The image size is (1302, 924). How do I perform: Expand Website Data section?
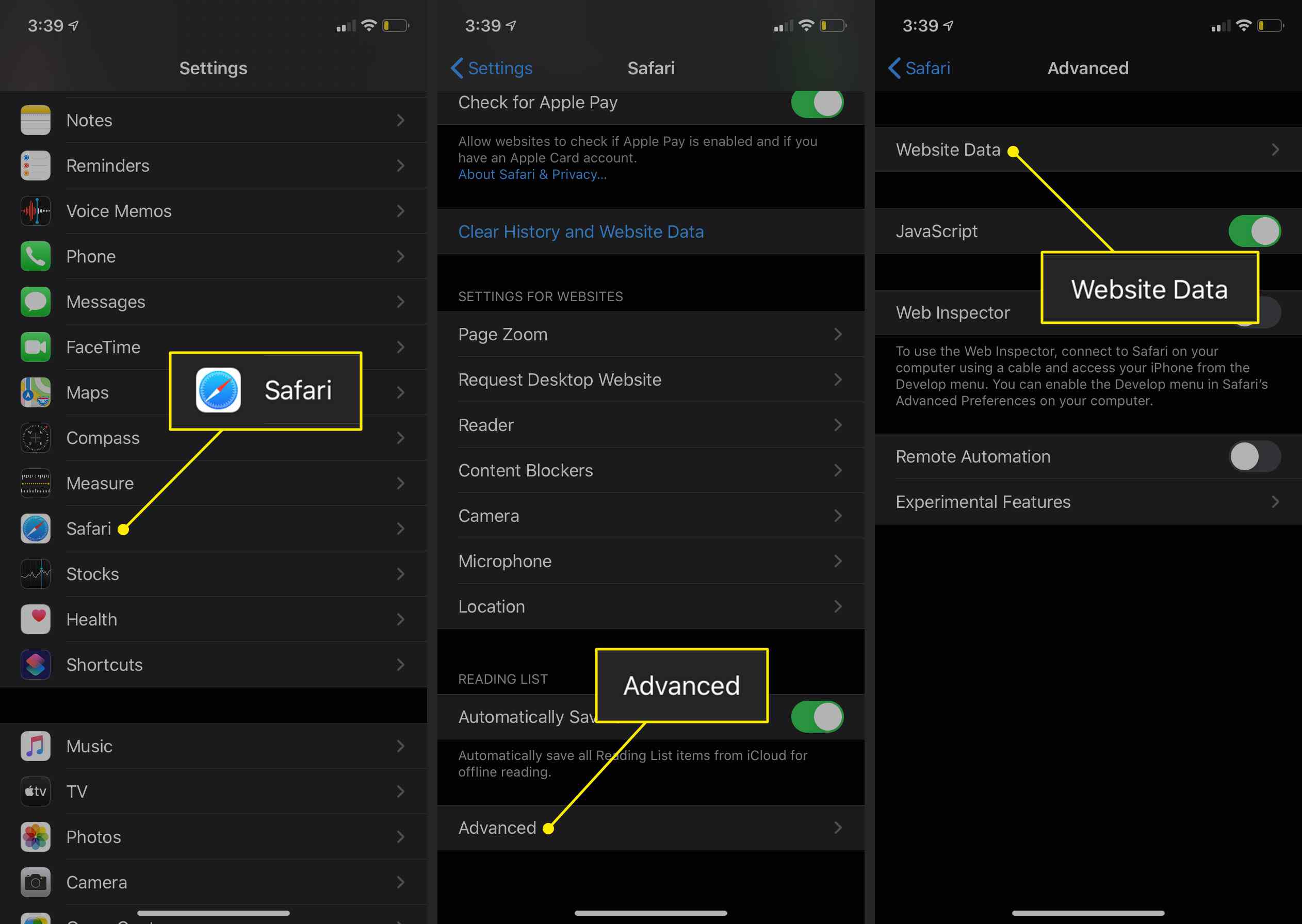click(1085, 150)
